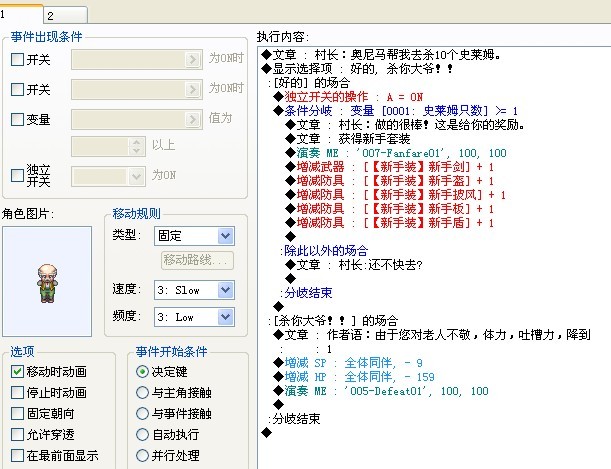Select 与主角接触 trigger radio button

[x=142, y=393]
